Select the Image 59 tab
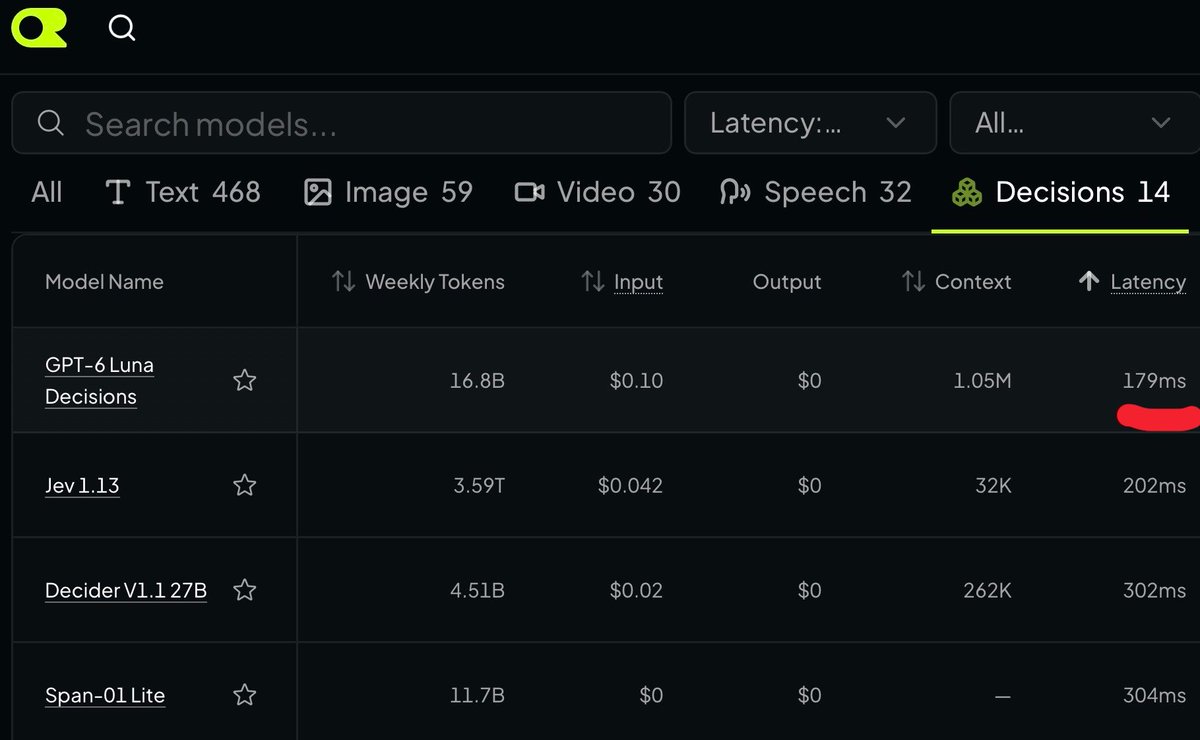This screenshot has height=740, width=1200. [x=388, y=192]
